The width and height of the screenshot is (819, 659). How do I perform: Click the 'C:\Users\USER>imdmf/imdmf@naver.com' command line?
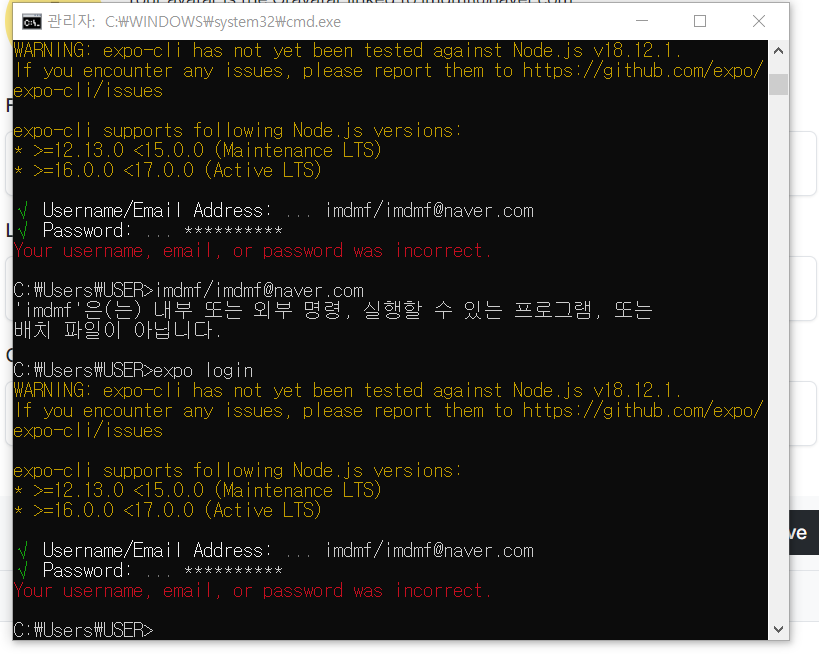click(189, 290)
